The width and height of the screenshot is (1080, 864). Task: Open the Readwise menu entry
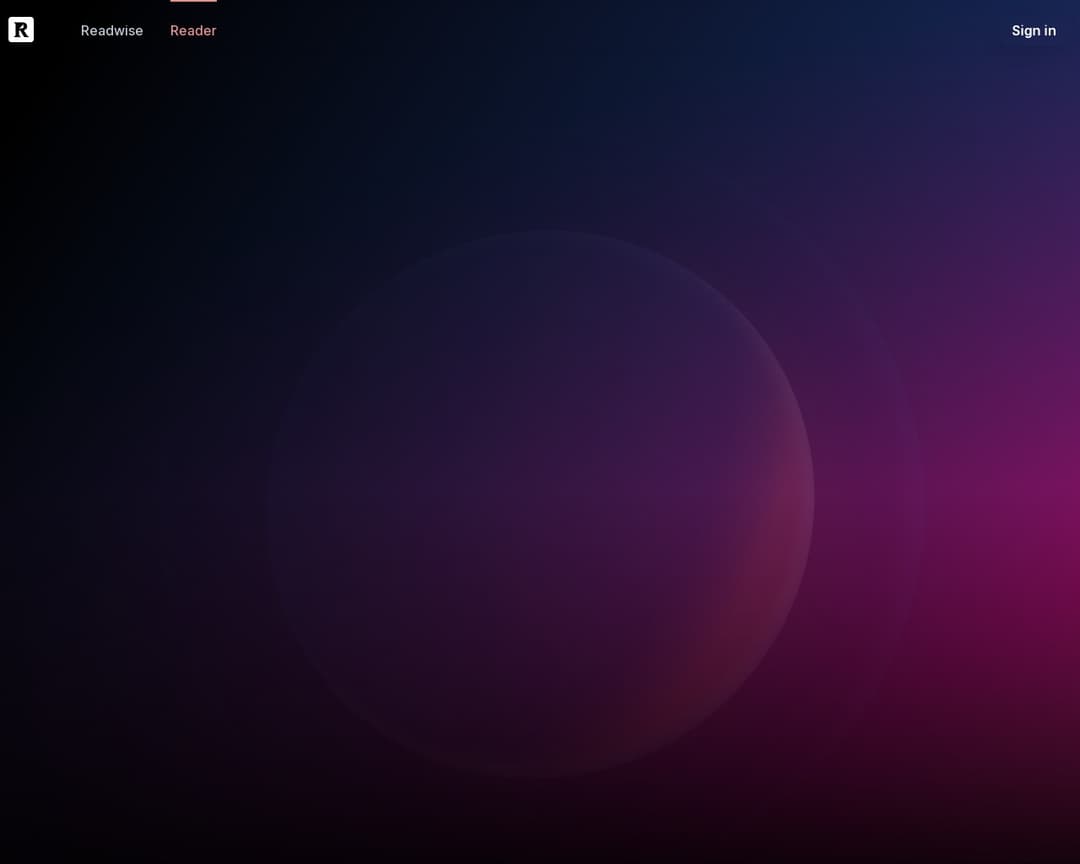(112, 31)
